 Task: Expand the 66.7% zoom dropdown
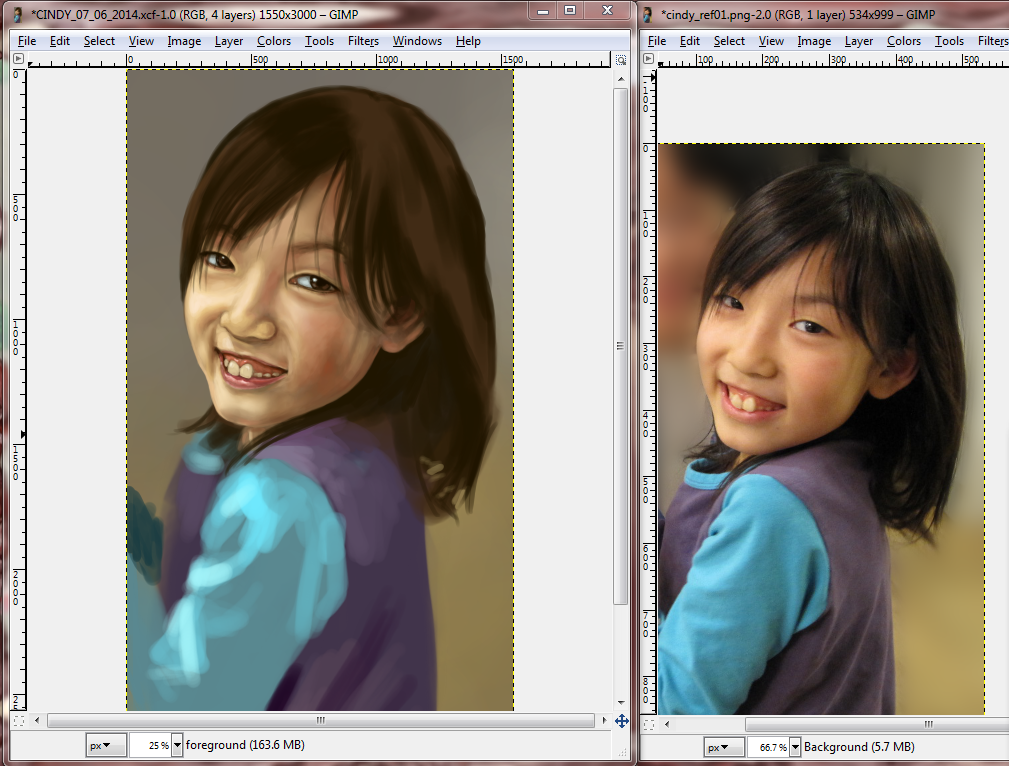pyautogui.click(x=795, y=747)
